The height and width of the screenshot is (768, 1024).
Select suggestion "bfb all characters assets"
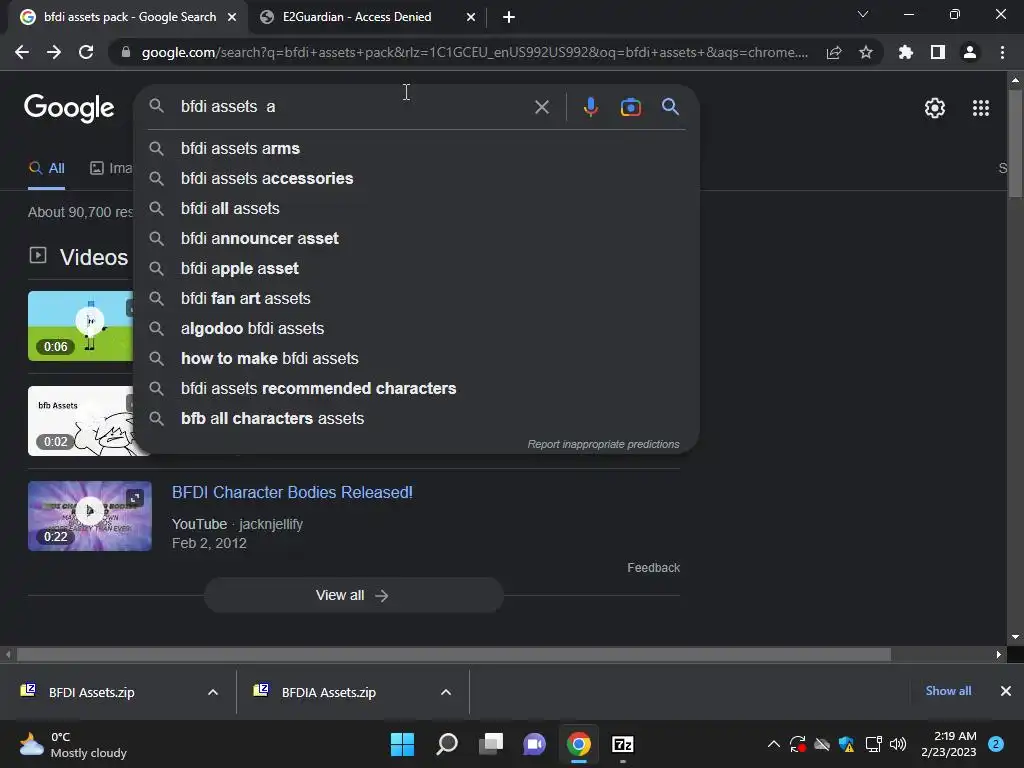click(417, 419)
